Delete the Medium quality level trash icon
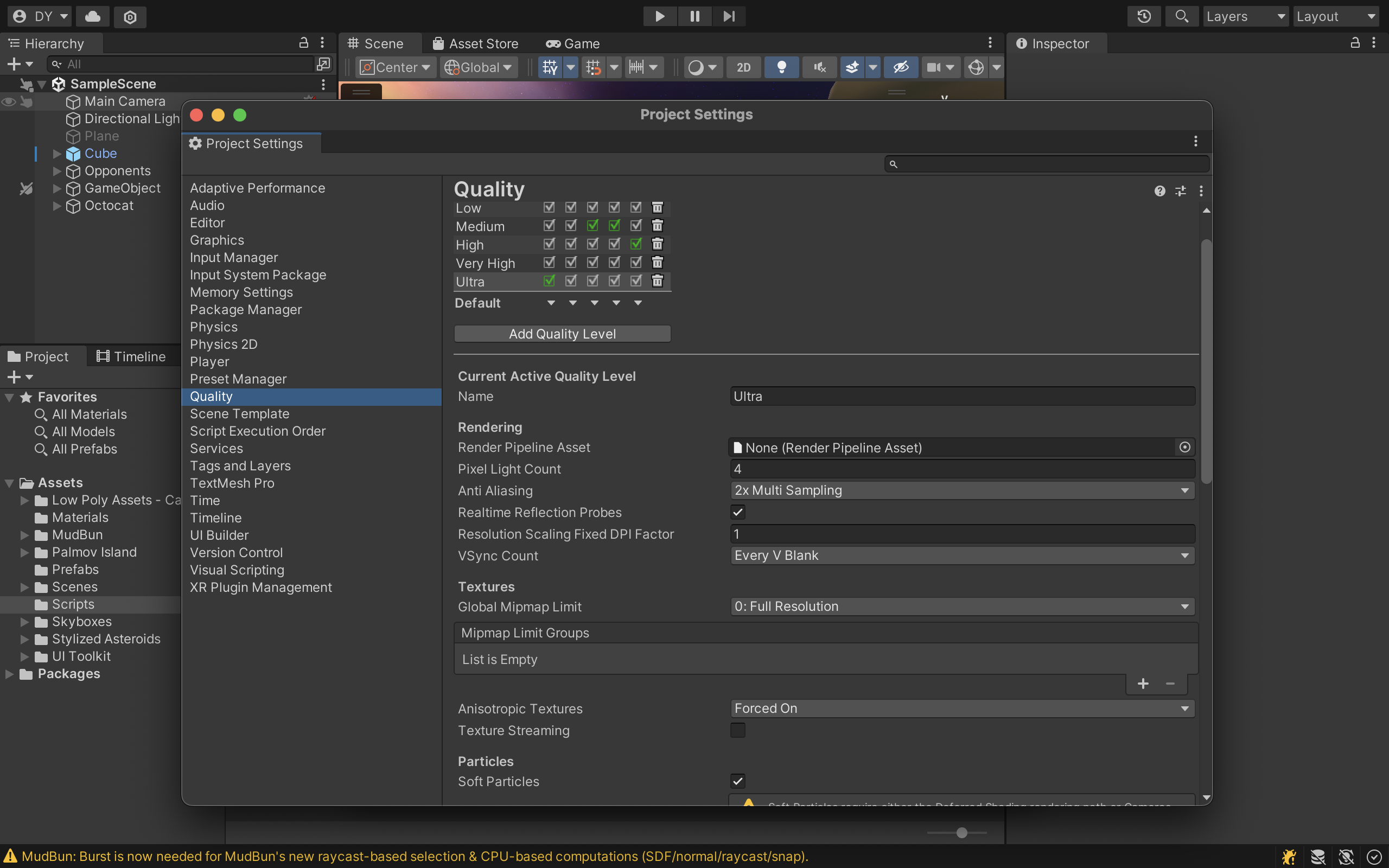The height and width of the screenshot is (868, 1389). coord(657,226)
